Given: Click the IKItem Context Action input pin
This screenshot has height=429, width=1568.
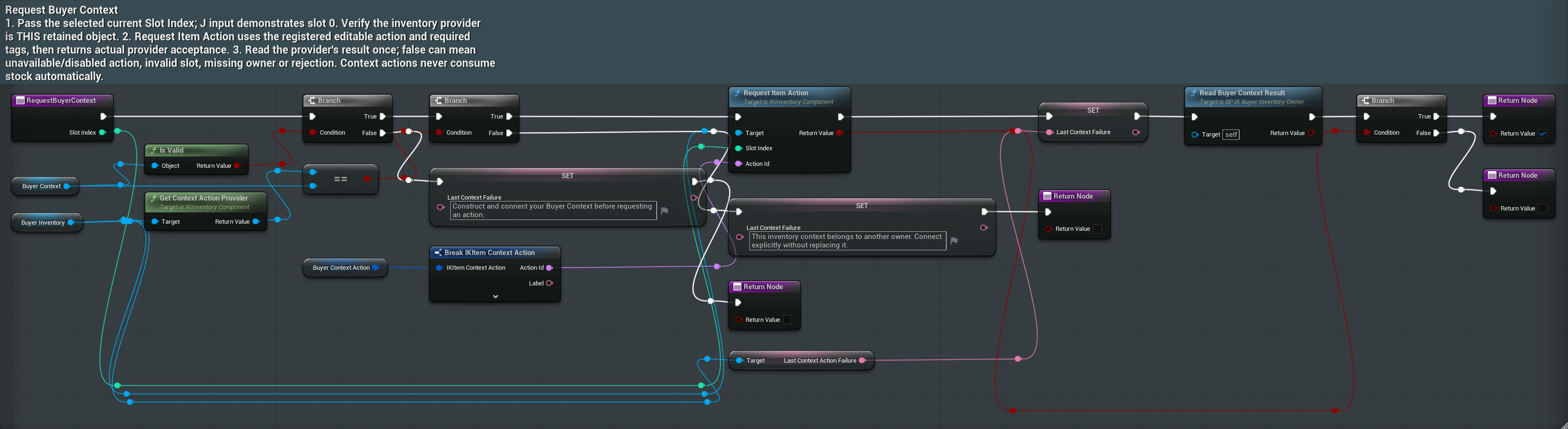Looking at the screenshot, I should click(x=439, y=268).
